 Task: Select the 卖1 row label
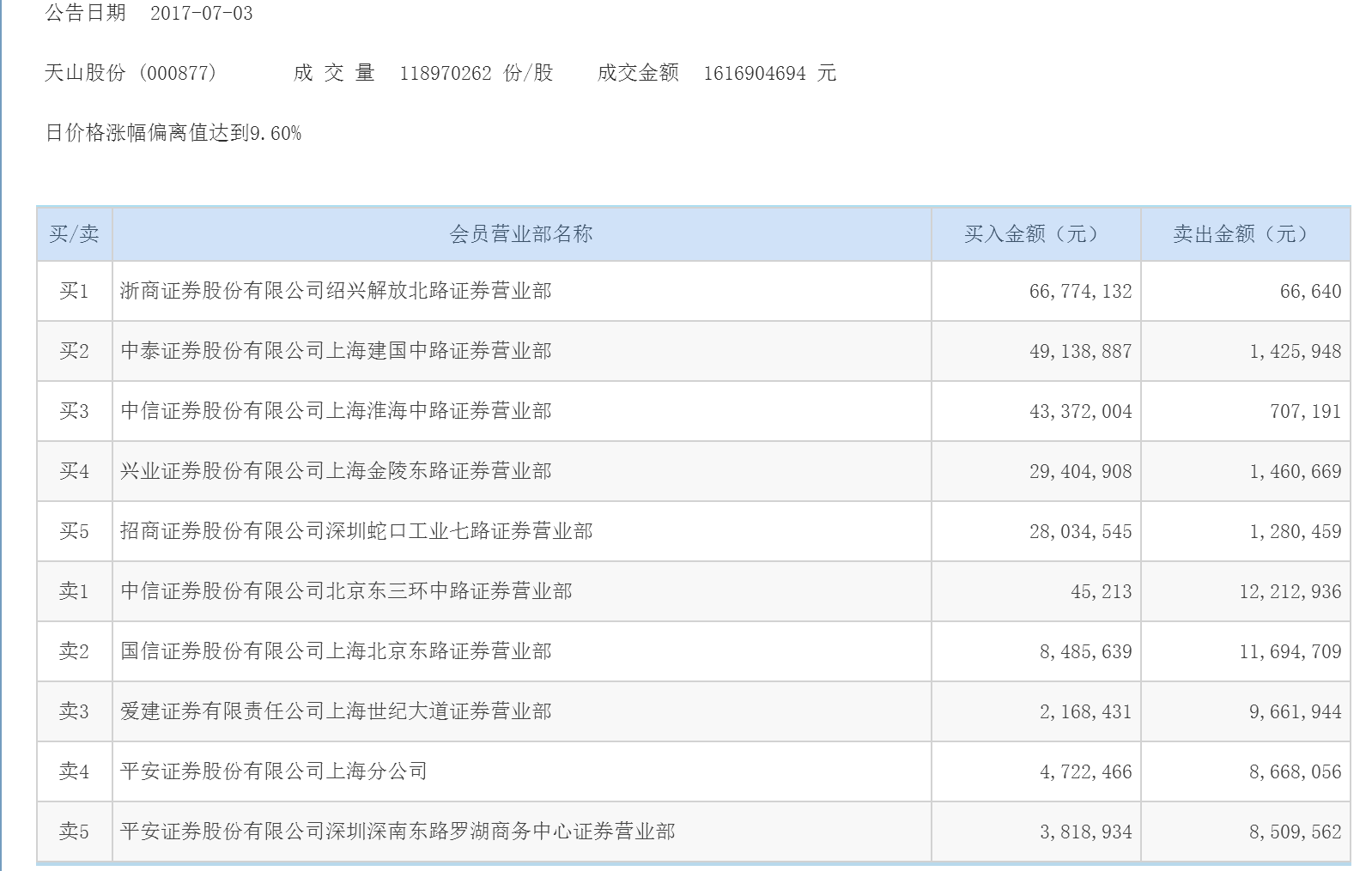click(74, 591)
